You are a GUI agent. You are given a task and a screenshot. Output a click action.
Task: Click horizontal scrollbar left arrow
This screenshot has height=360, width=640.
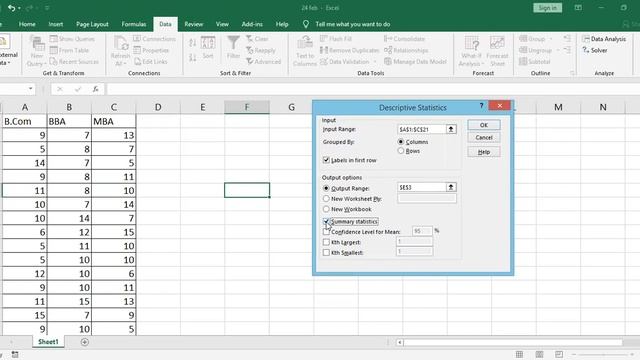click(400, 342)
